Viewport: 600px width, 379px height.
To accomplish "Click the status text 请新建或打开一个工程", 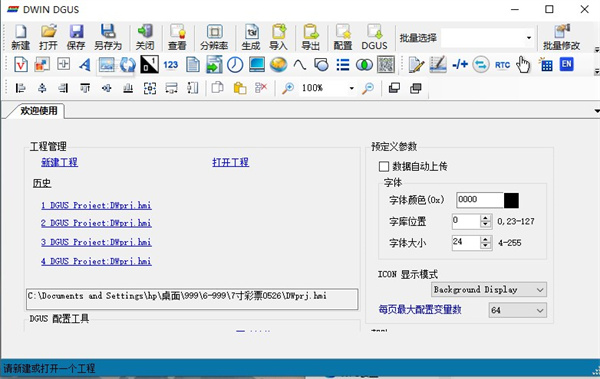I will point(49,369).
